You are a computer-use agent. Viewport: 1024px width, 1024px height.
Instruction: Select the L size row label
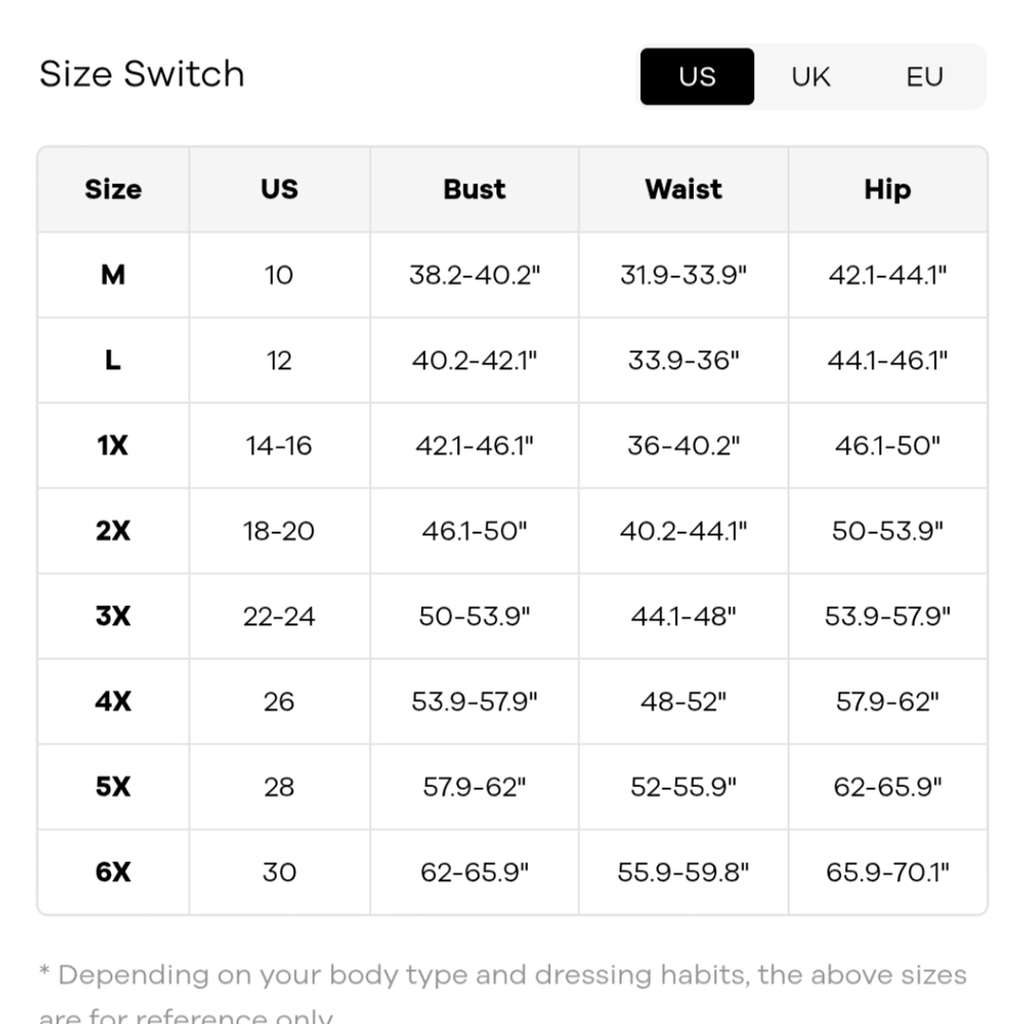click(113, 360)
